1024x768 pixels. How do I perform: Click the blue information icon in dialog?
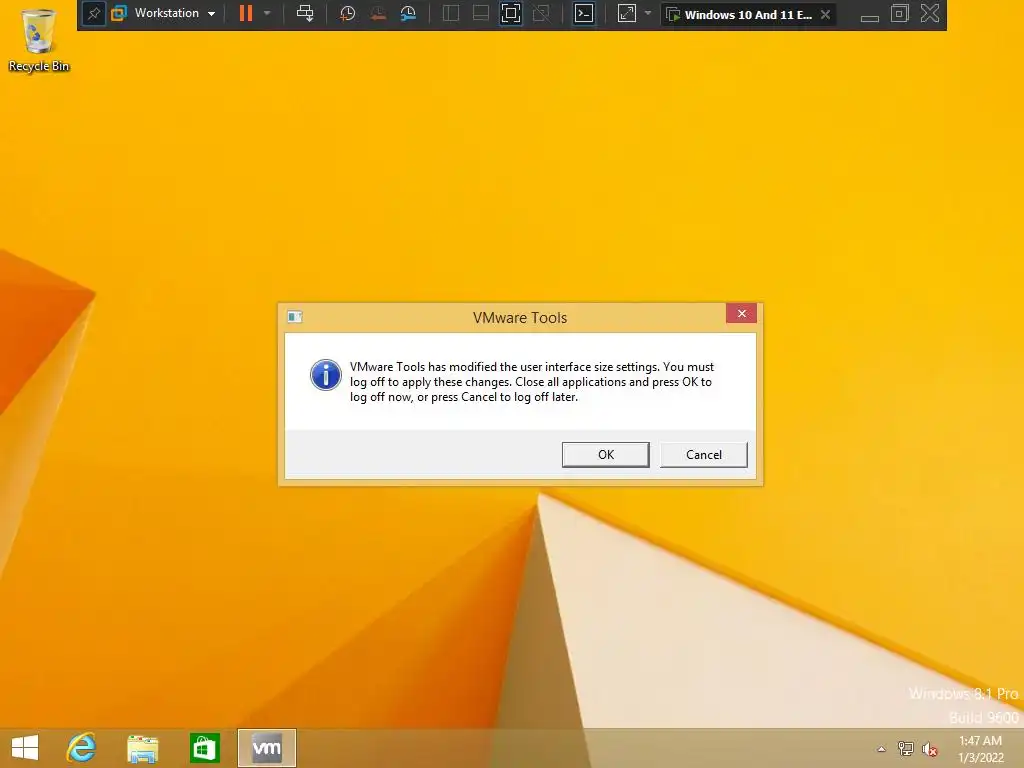[325, 375]
